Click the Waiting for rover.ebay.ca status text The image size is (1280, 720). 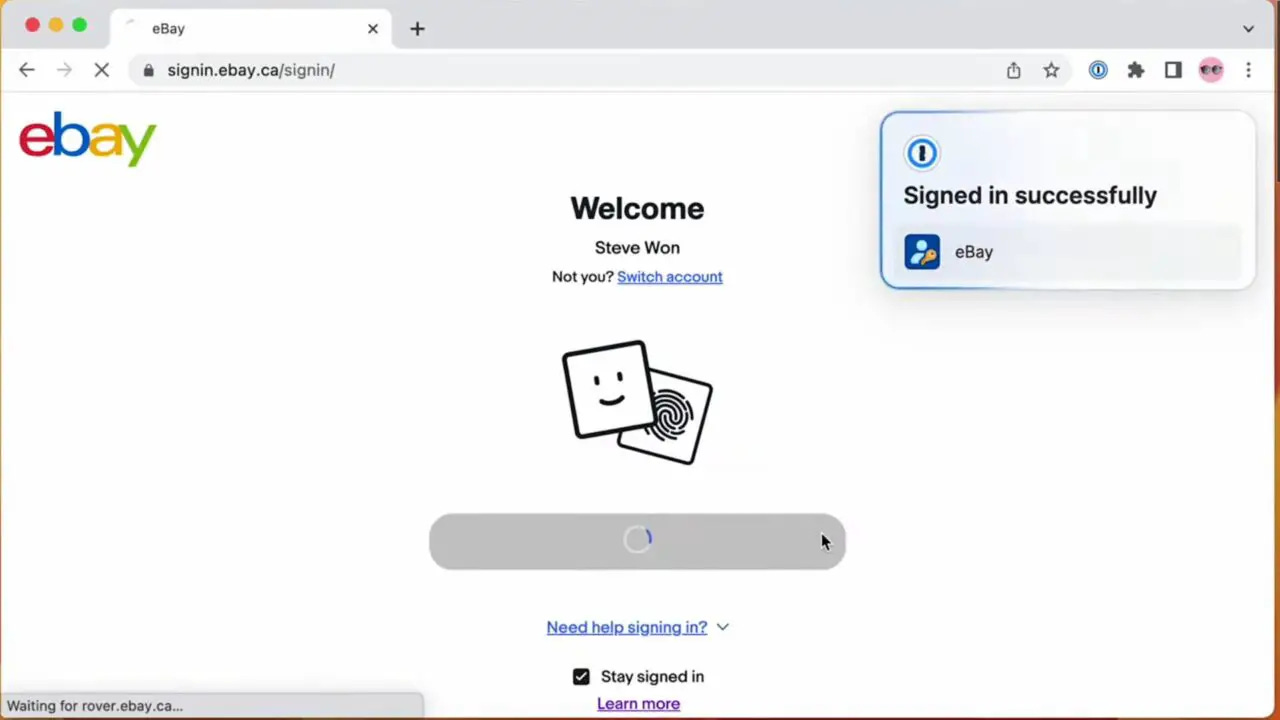(x=95, y=706)
